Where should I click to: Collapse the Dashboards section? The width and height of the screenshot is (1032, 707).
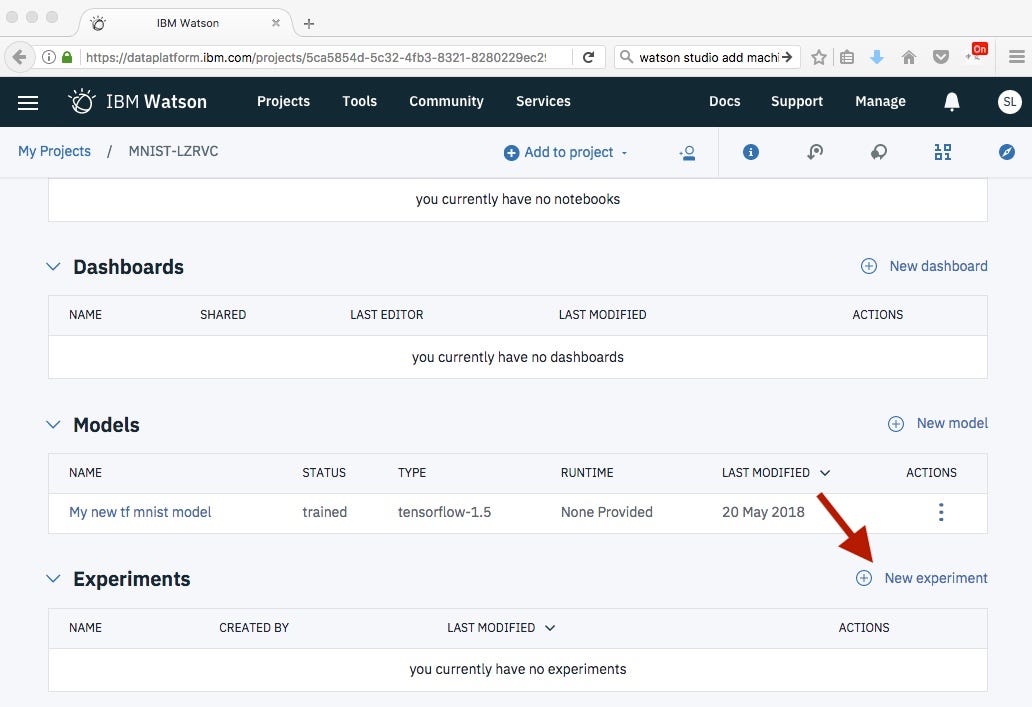[x=53, y=267]
